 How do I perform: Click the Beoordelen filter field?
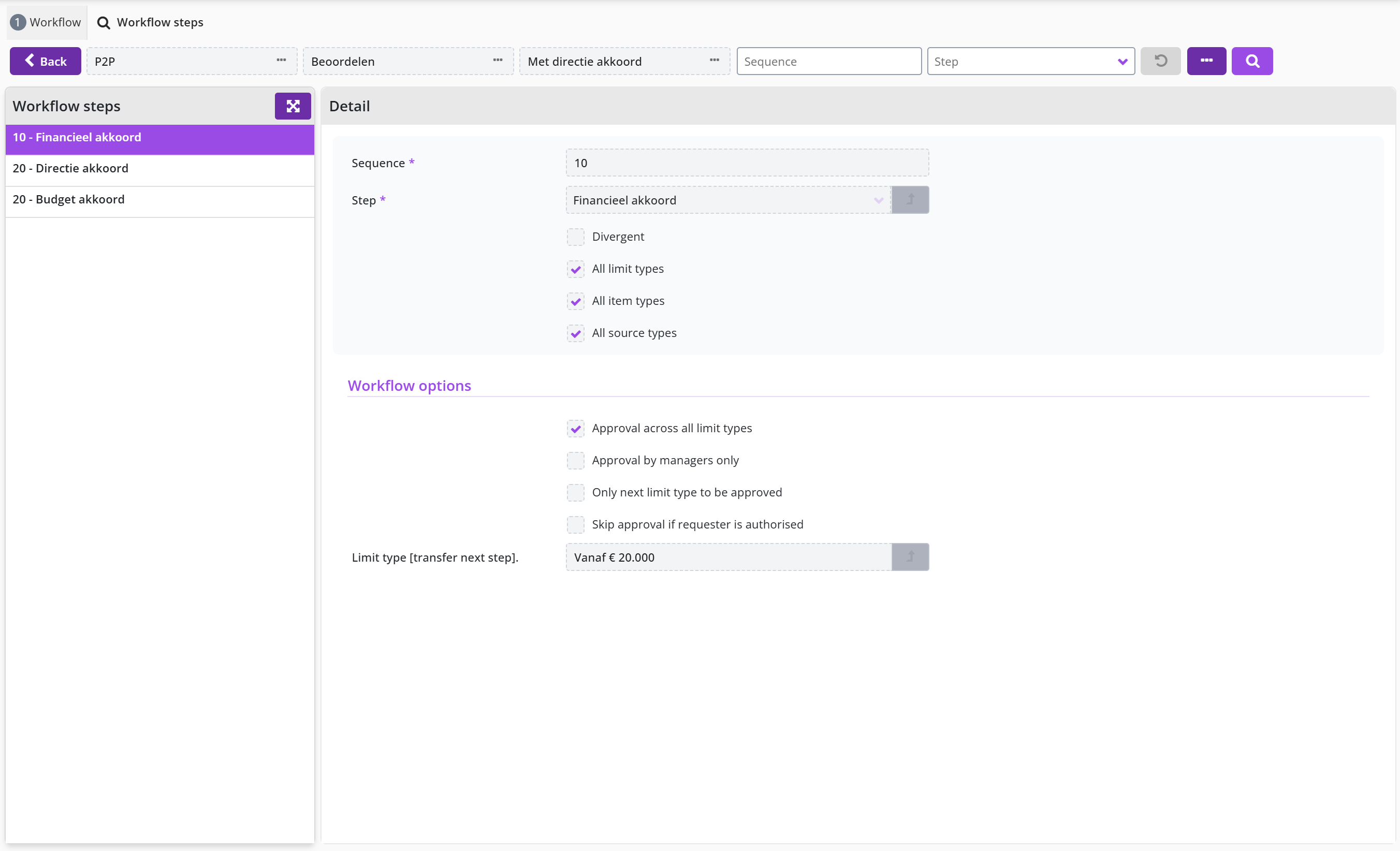408,61
